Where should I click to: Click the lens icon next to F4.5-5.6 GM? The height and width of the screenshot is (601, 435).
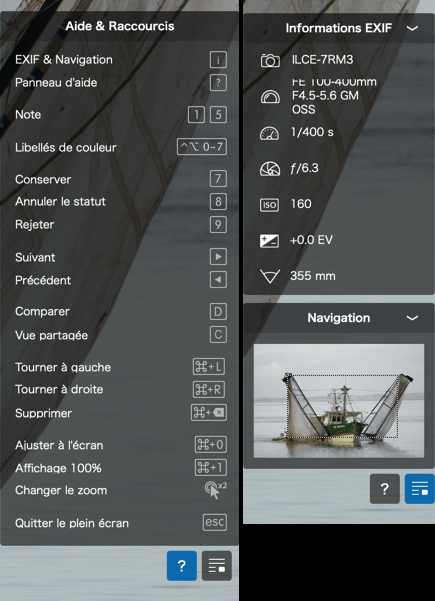click(x=270, y=97)
